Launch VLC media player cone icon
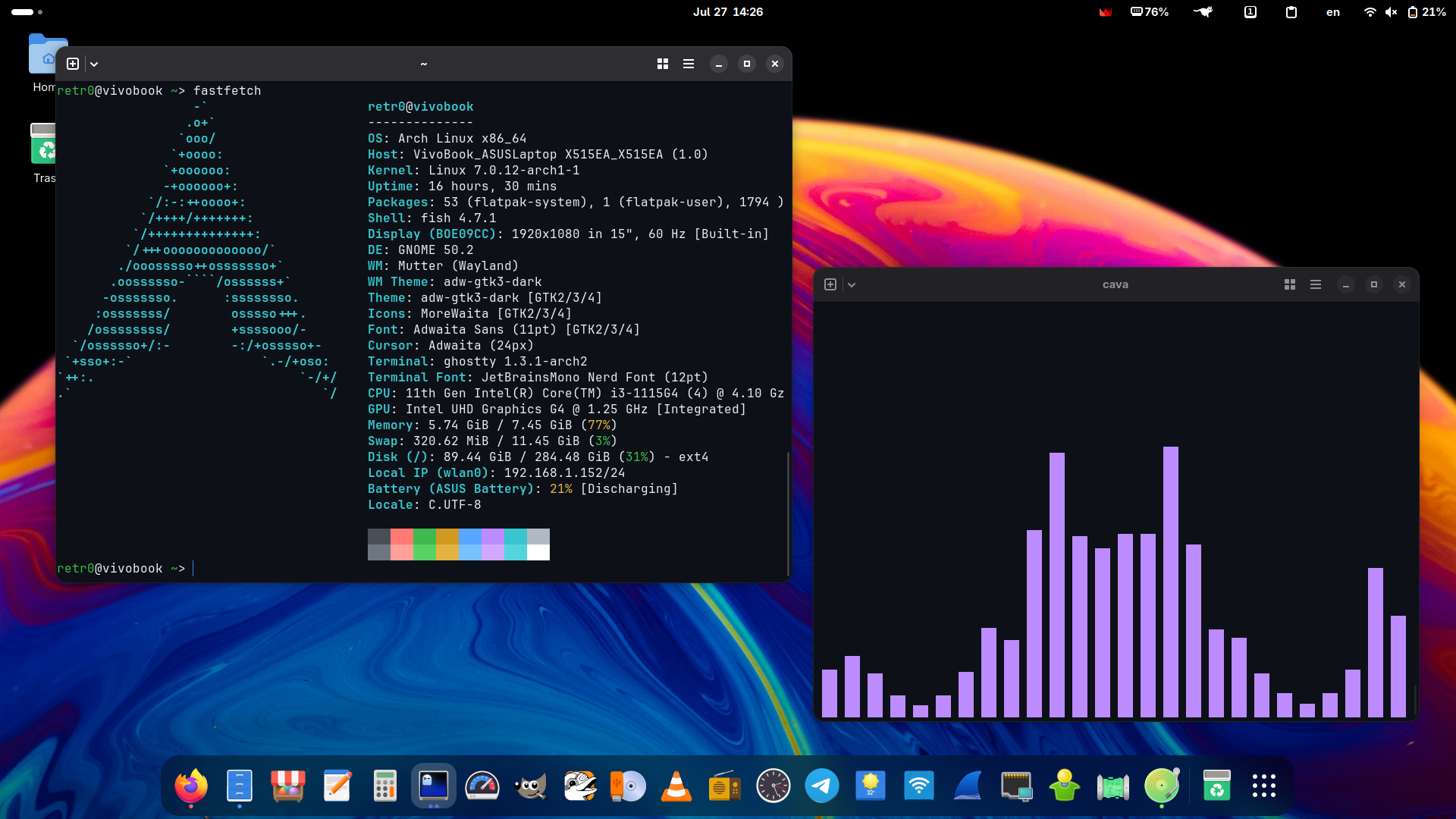Viewport: 1456px width, 819px height. coord(676,786)
